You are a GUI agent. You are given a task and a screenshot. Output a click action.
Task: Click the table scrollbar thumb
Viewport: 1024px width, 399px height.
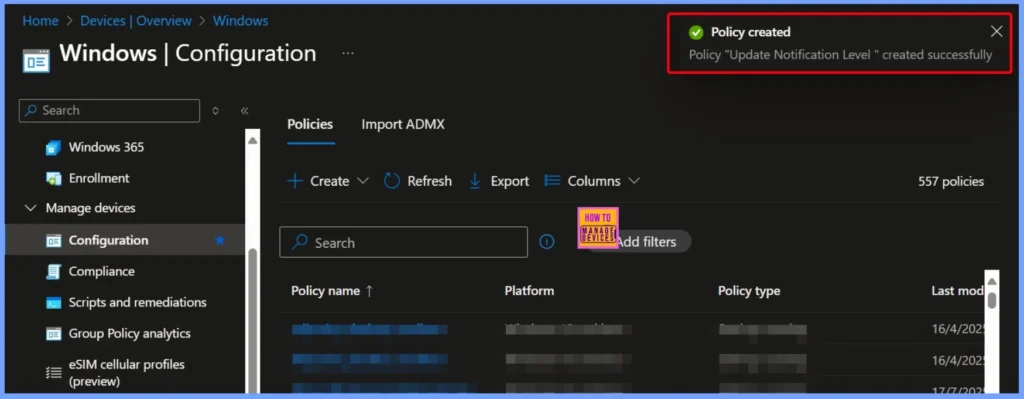[x=991, y=300]
